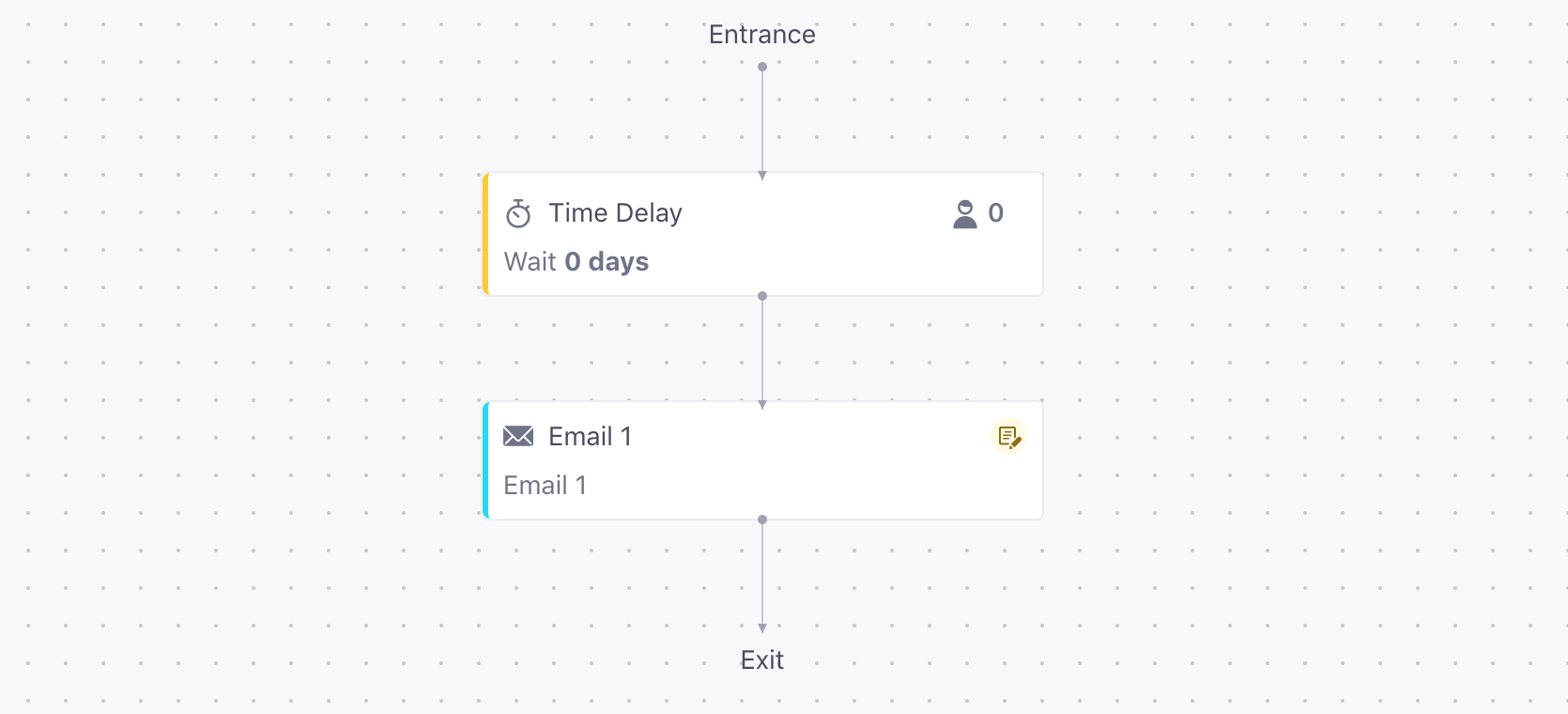Select the Entrance label
This screenshot has height=714, width=1568.
click(762, 35)
